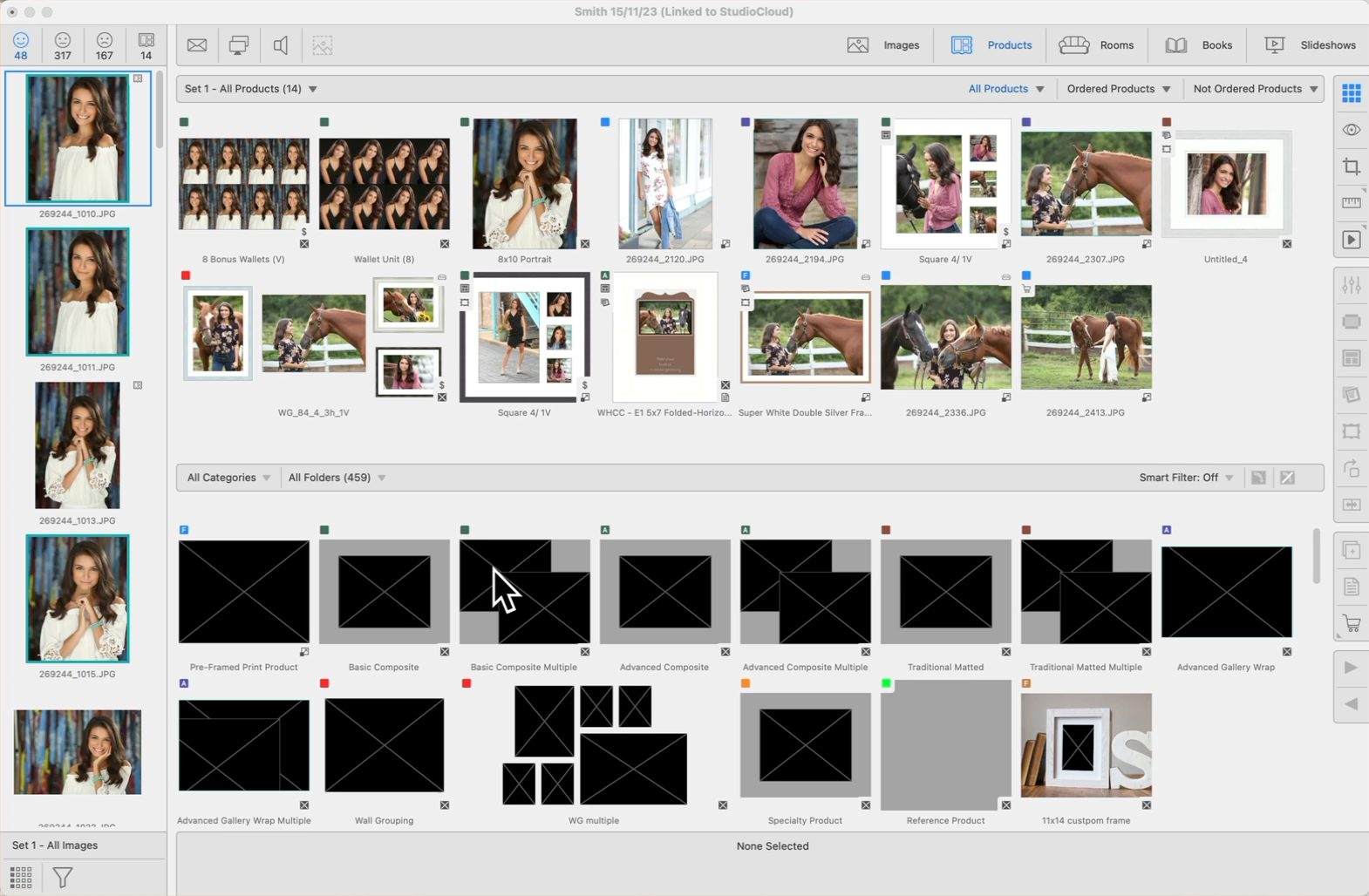Expand the All Folders (459) dropdown
Image resolution: width=1369 pixels, height=896 pixels.
point(337,478)
